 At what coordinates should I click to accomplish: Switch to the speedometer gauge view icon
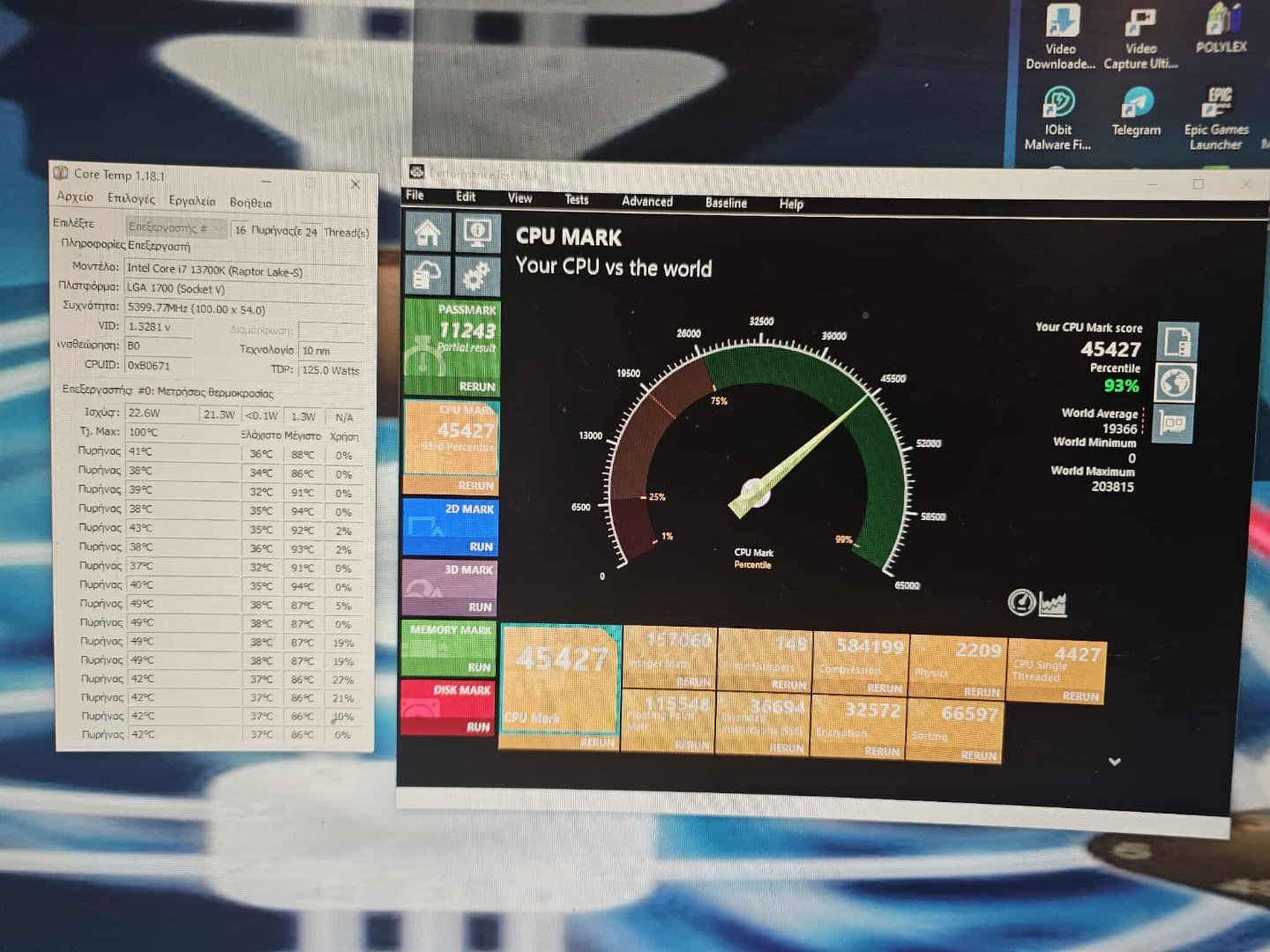(1021, 602)
